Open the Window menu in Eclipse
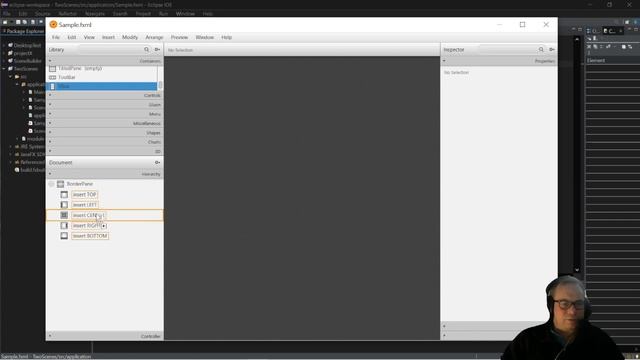Screen dimensions: 640x360 pyautogui.click(x=185, y=13)
